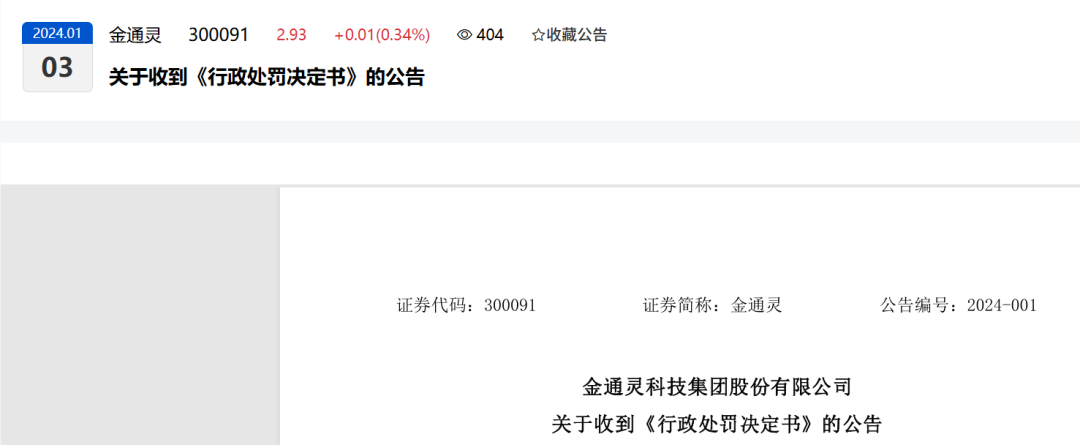Click the 404 view count number
The width and height of the screenshot is (1080, 445).
(490, 35)
